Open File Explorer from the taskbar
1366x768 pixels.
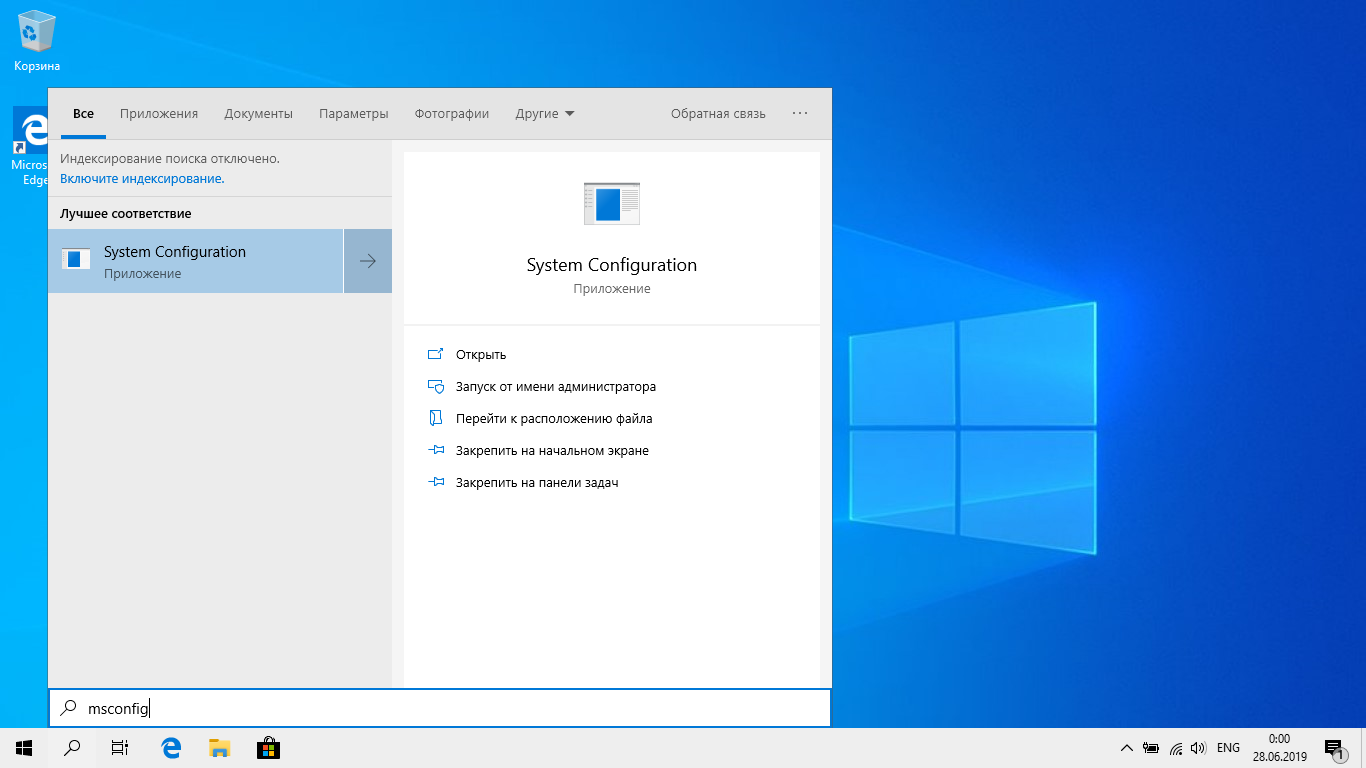coord(219,747)
